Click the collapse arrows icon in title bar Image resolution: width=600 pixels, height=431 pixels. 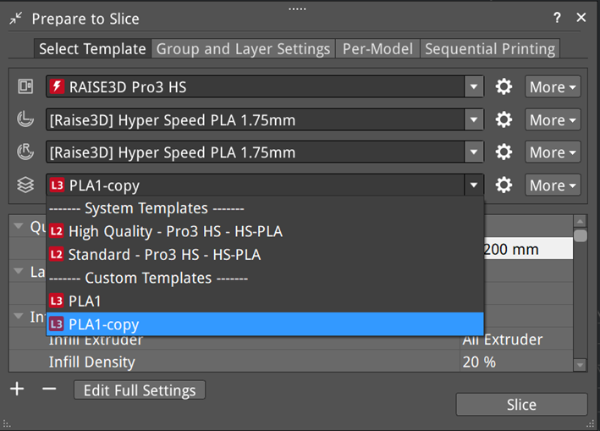point(16,18)
